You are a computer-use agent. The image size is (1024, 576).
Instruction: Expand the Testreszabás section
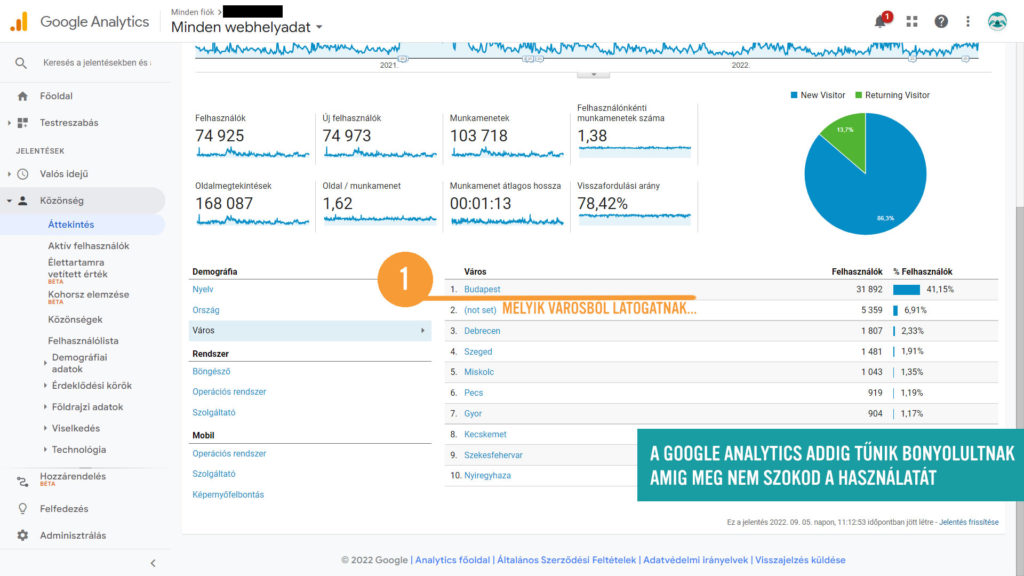point(10,123)
